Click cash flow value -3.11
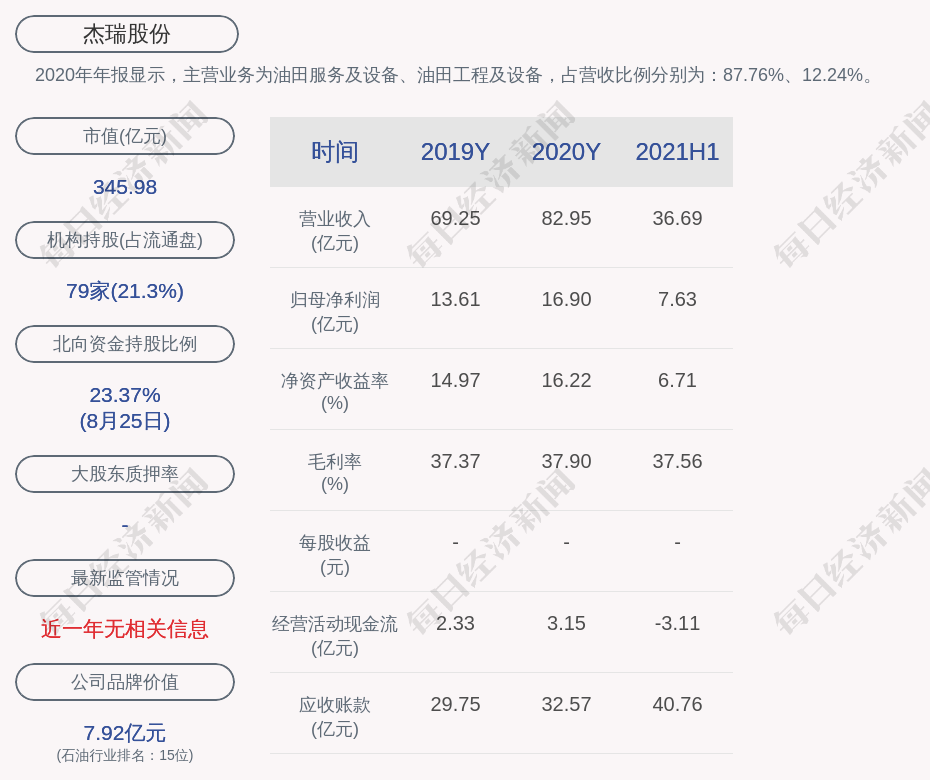Image resolution: width=930 pixels, height=780 pixels. point(677,623)
